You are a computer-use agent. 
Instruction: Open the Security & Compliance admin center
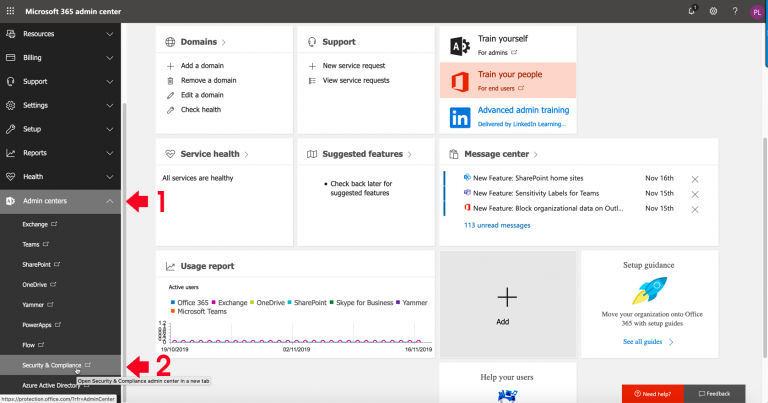(57, 365)
